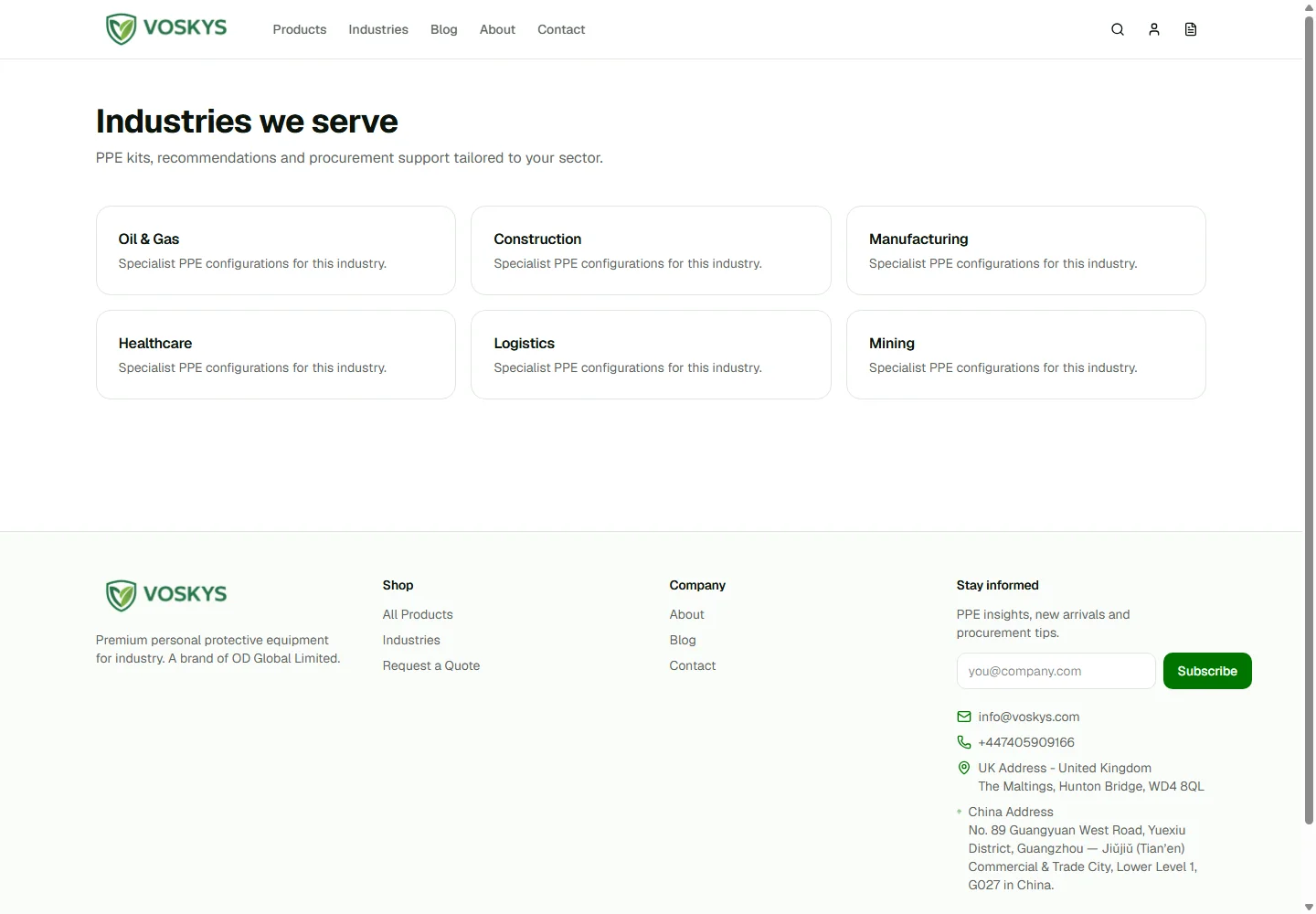The image size is (1316, 914).
Task: Focus the you@company.com email field
Action: [x=1056, y=671]
